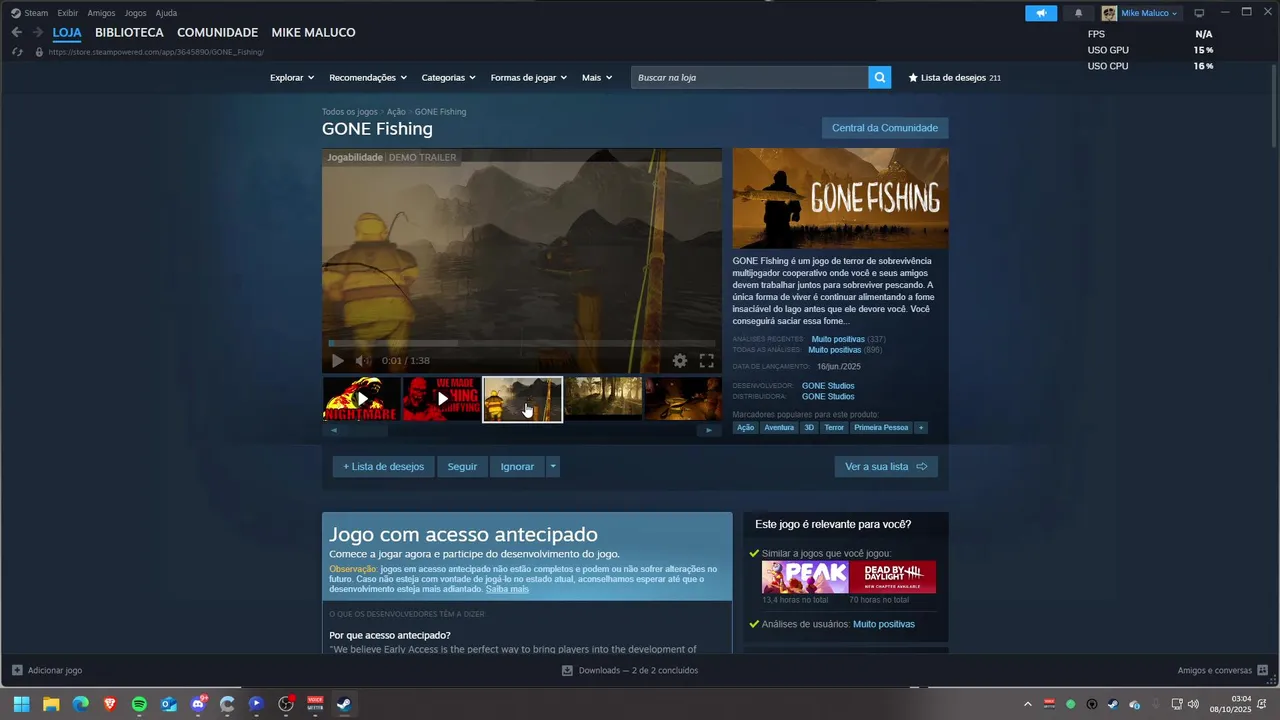Screen dimensions: 1280x720
Task: Open video settings gear icon
Action: 680,361
